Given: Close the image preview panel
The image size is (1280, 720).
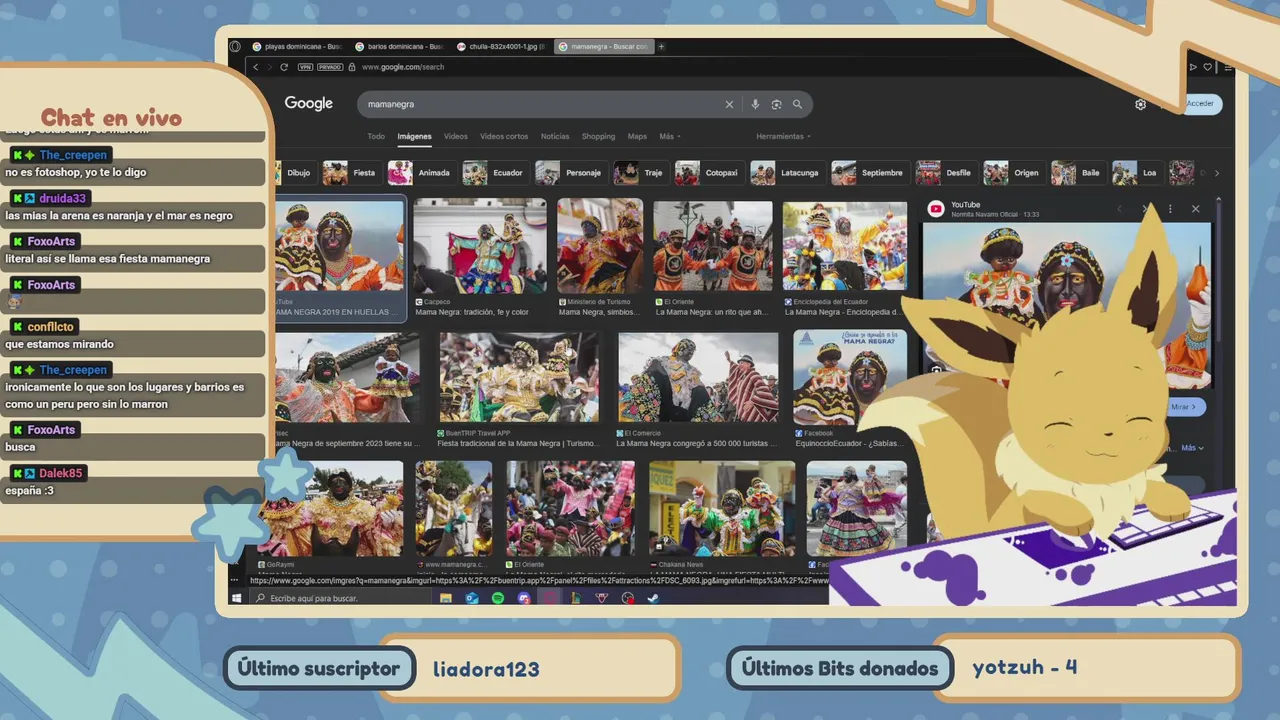Looking at the screenshot, I should (x=1195, y=209).
